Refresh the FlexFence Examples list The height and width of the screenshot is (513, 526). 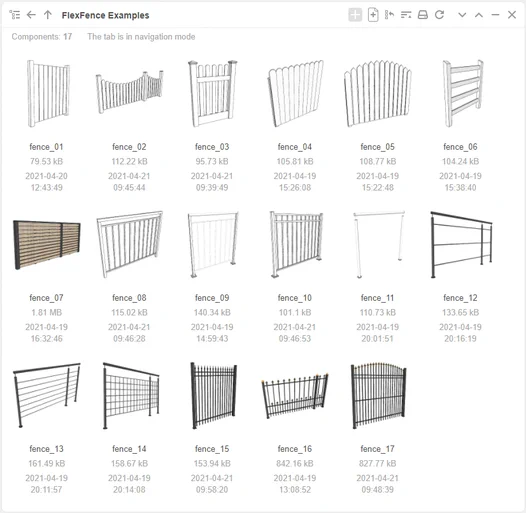coord(439,15)
